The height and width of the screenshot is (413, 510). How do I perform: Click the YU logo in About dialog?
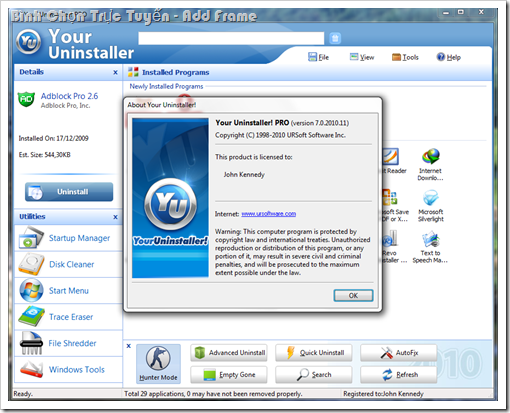(x=171, y=205)
